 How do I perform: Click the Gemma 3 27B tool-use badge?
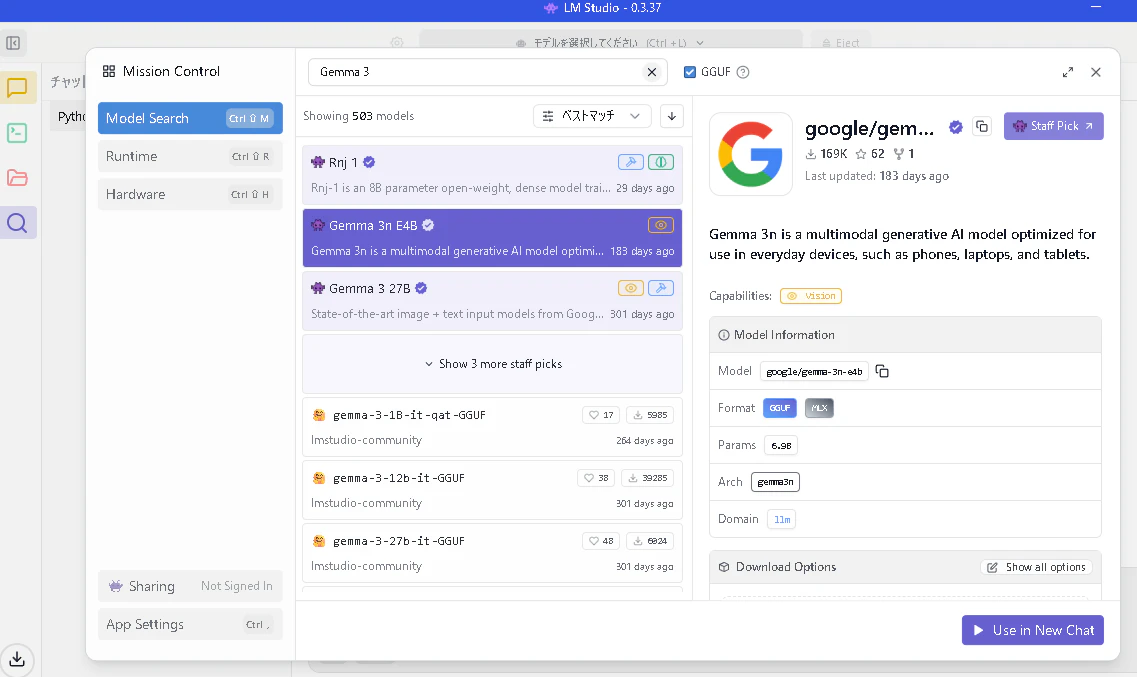[661, 288]
